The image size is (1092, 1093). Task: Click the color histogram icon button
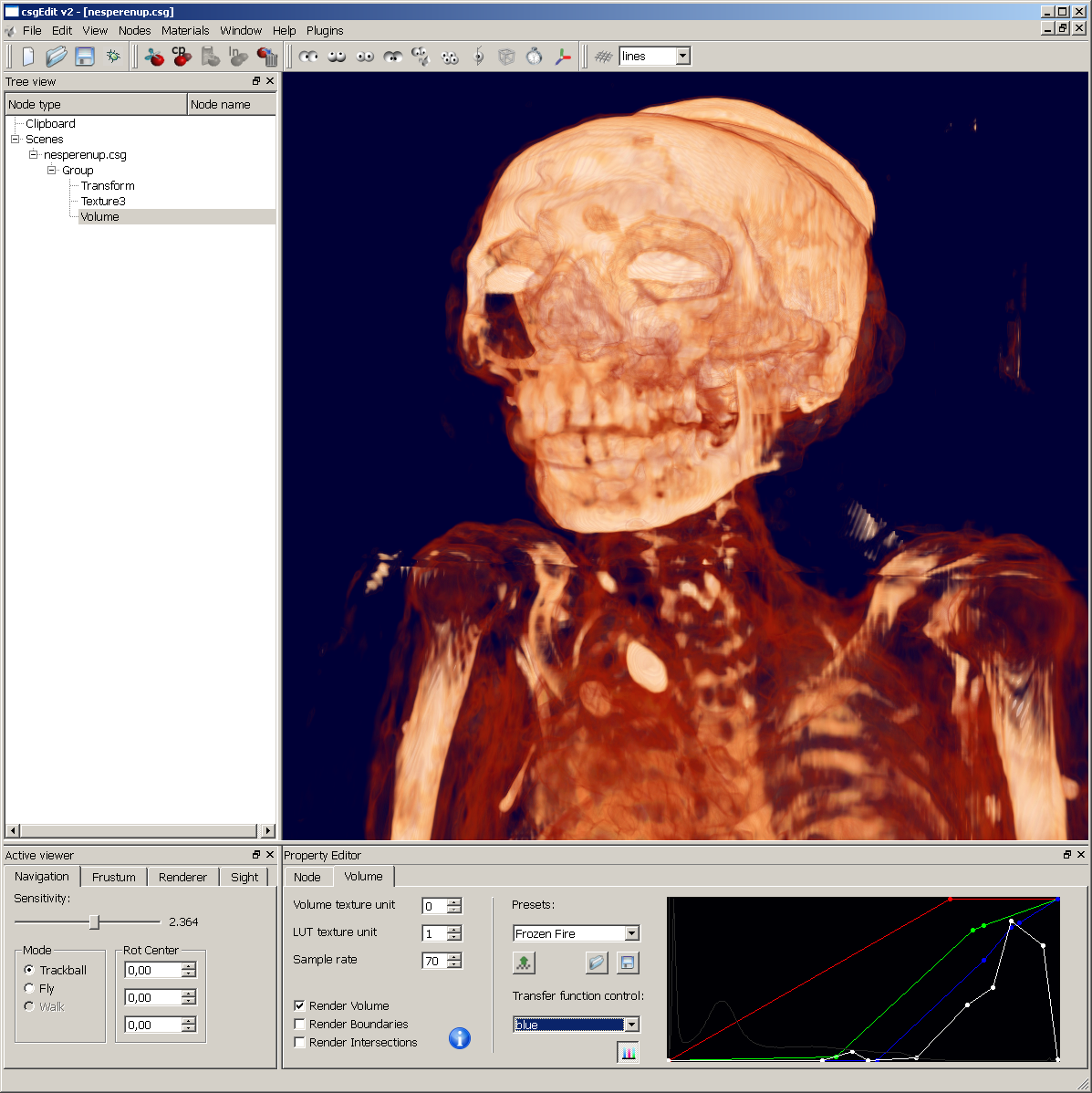(x=628, y=1053)
